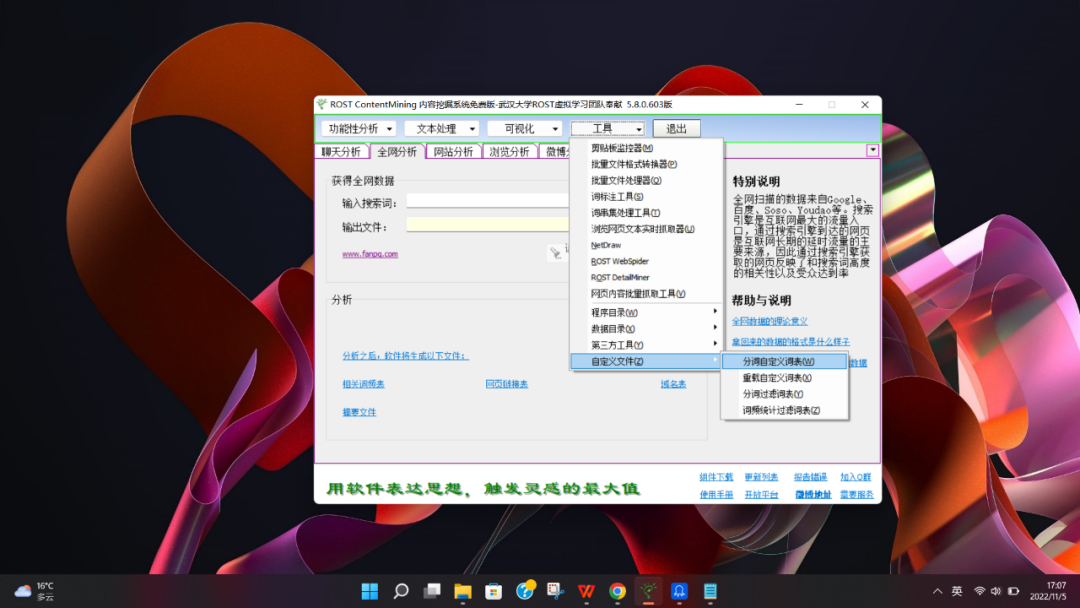Expand the 程序目录(W) submenu
Screen dimensions: 1080x608
[x=646, y=313]
